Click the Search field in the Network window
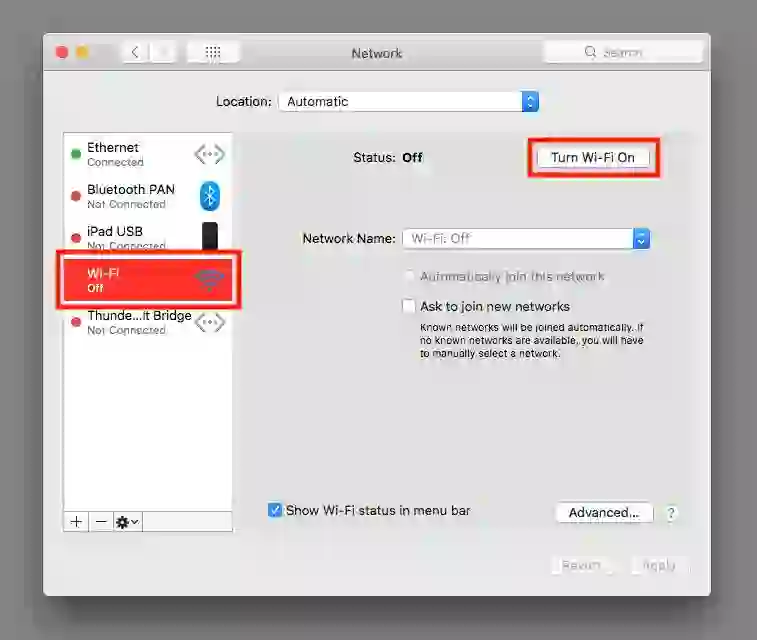 (623, 52)
